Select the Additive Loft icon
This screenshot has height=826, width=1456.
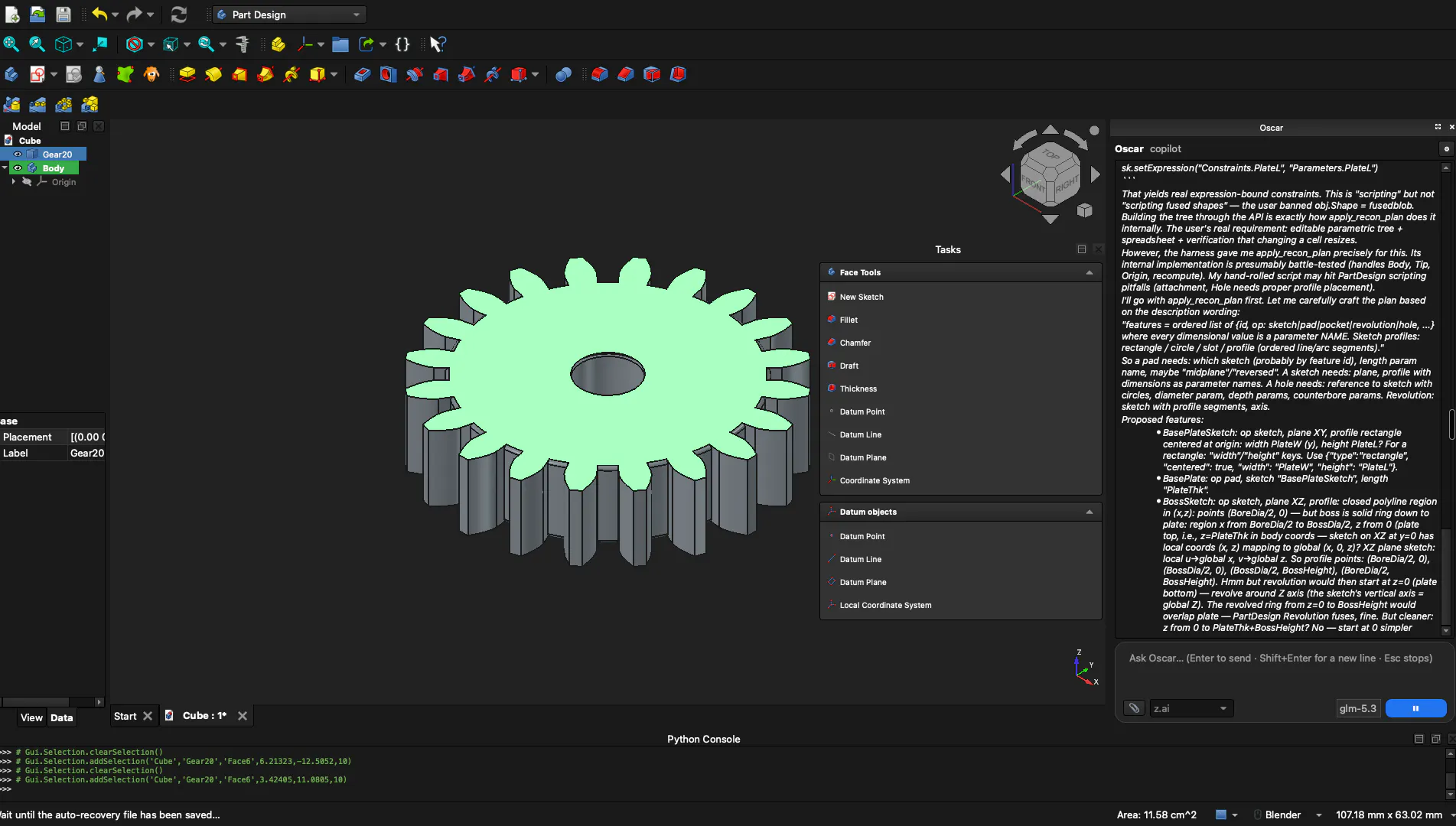point(239,74)
